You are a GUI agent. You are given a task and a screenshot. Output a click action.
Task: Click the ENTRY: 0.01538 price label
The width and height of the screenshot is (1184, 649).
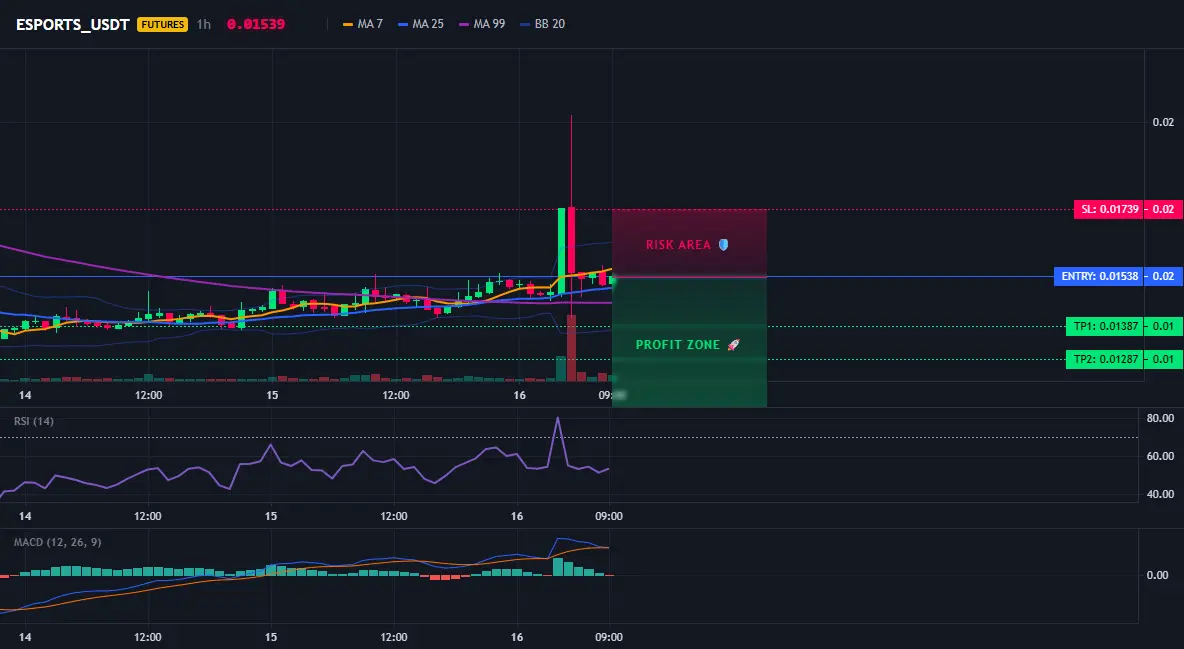pyautogui.click(x=1099, y=277)
